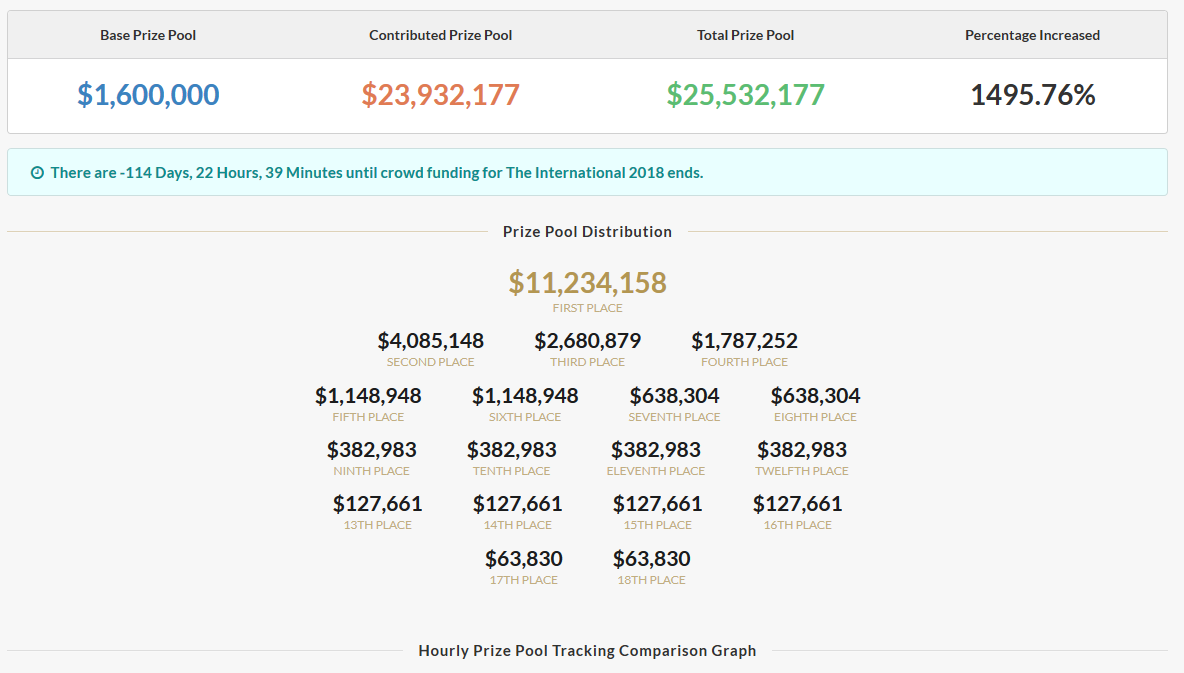
Task: Click the ELEVENTH PLACE label
Action: click(x=655, y=471)
